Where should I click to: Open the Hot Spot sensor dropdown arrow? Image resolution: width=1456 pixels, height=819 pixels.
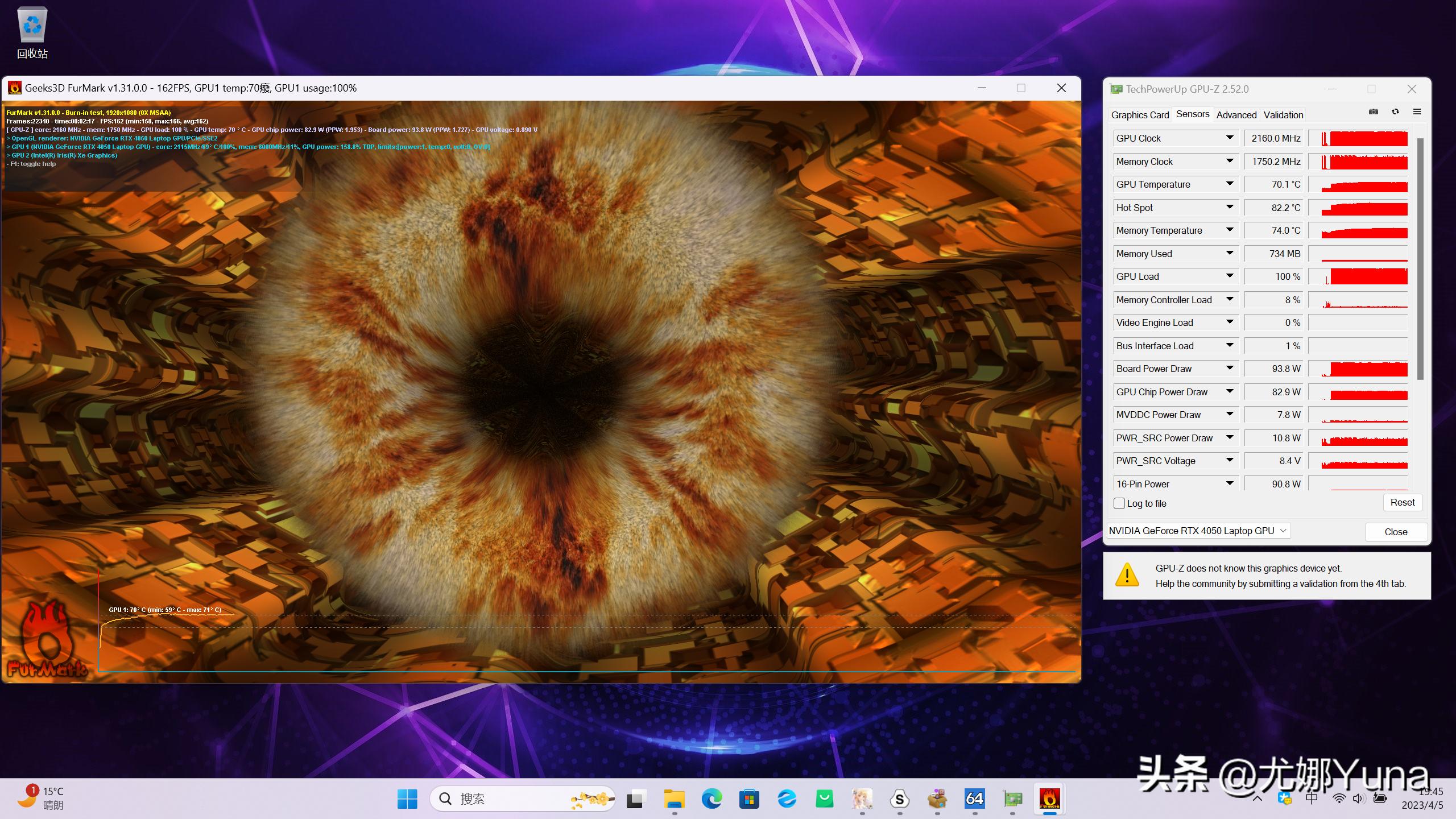tap(1230, 208)
